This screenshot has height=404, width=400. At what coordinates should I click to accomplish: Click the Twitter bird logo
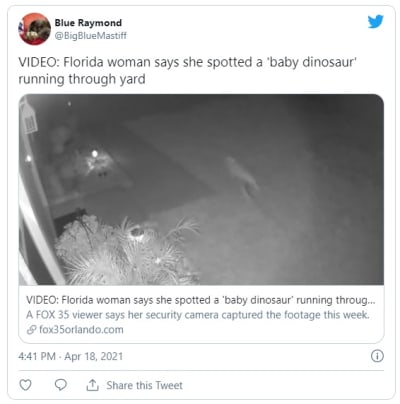click(375, 22)
